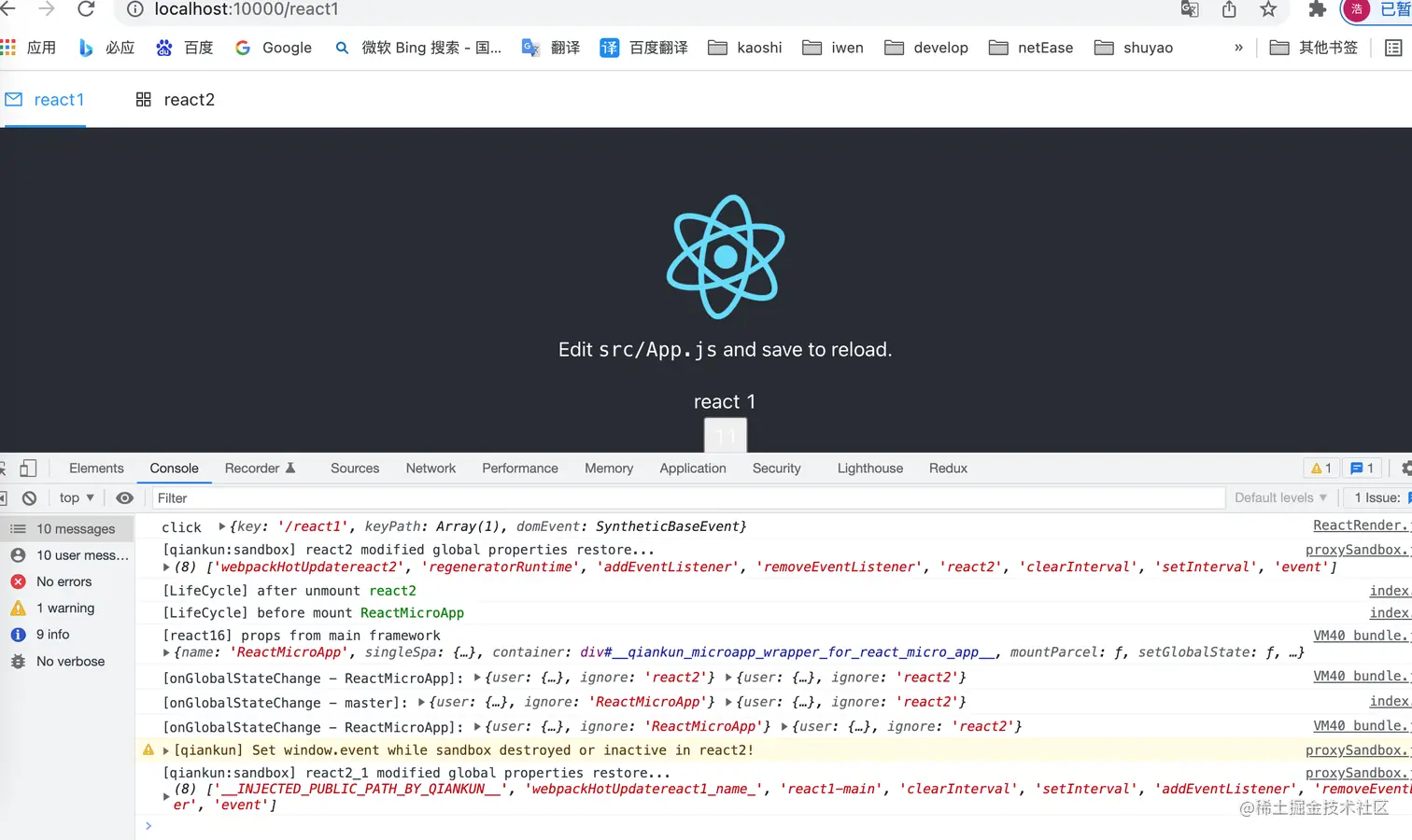The height and width of the screenshot is (840, 1412).
Task: Open the top JavaScript context dropdown
Action: pos(77,498)
